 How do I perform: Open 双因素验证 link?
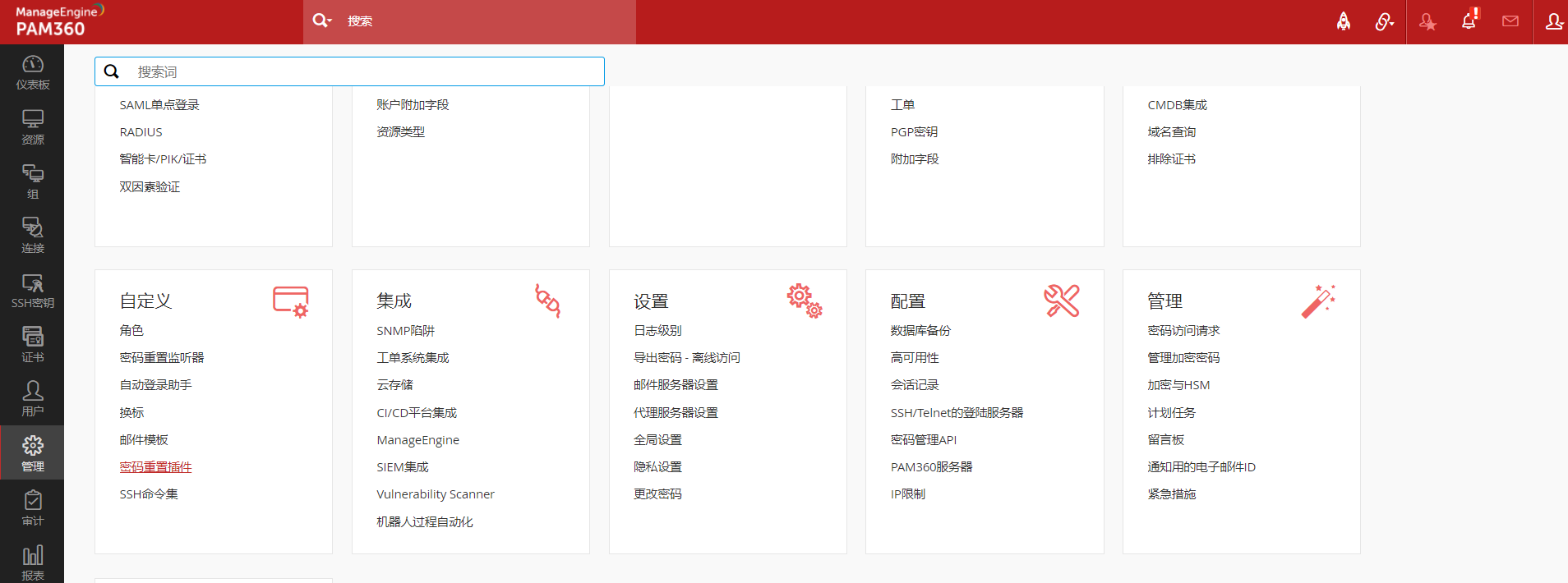pyautogui.click(x=150, y=187)
